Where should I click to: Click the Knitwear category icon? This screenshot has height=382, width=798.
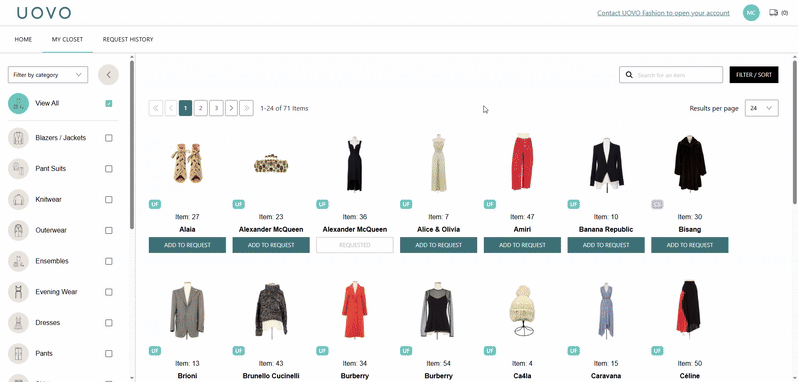click(x=18, y=199)
